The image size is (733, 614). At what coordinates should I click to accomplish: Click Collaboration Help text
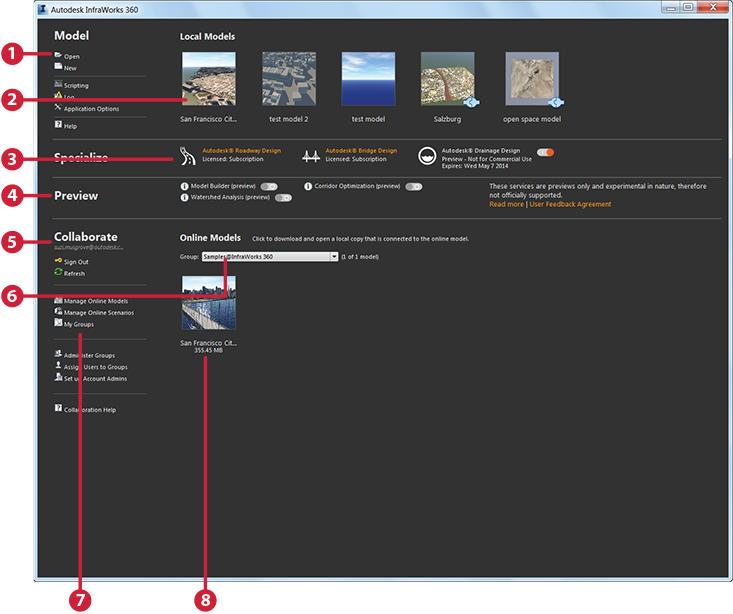coord(90,410)
